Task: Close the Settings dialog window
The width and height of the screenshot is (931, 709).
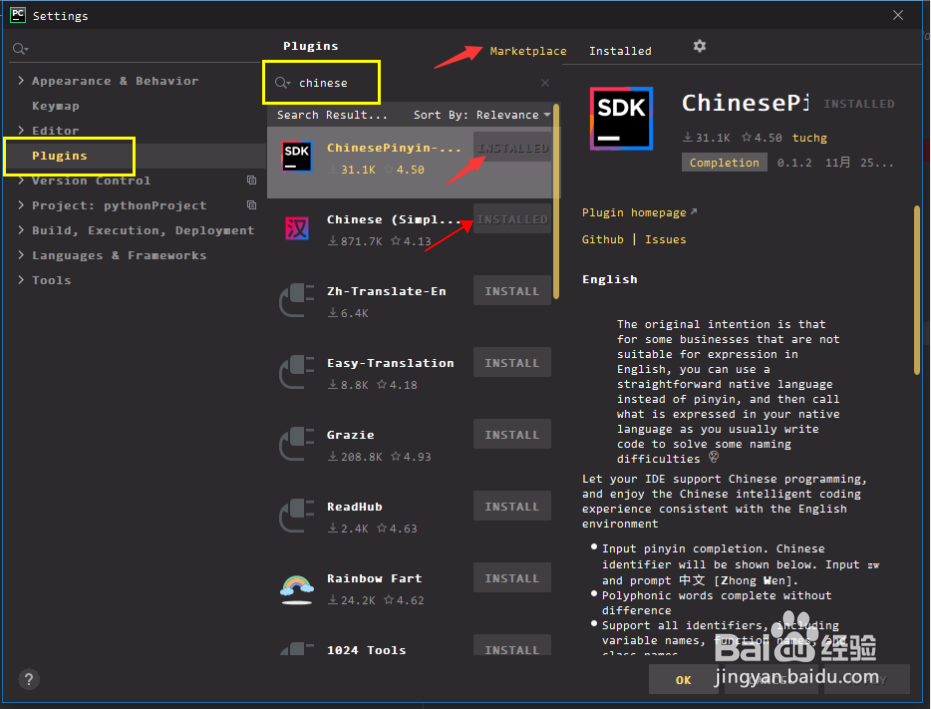Action: 898,15
